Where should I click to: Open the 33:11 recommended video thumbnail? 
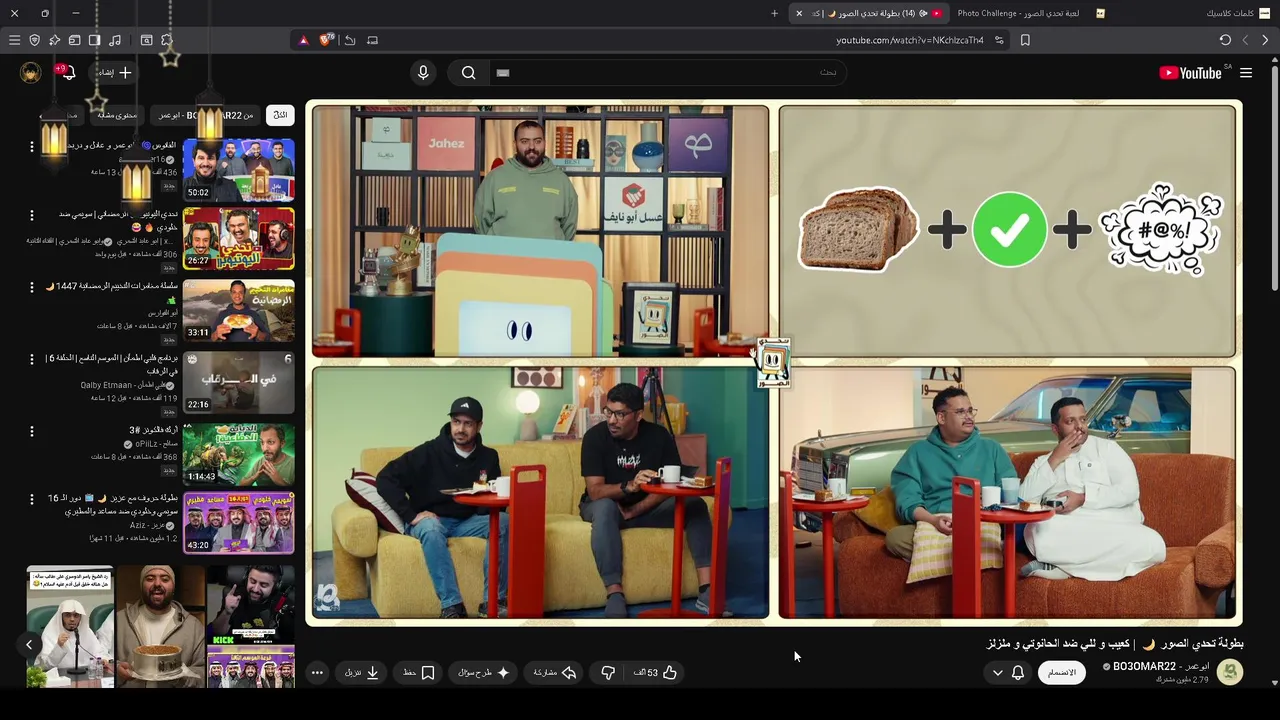point(239,311)
